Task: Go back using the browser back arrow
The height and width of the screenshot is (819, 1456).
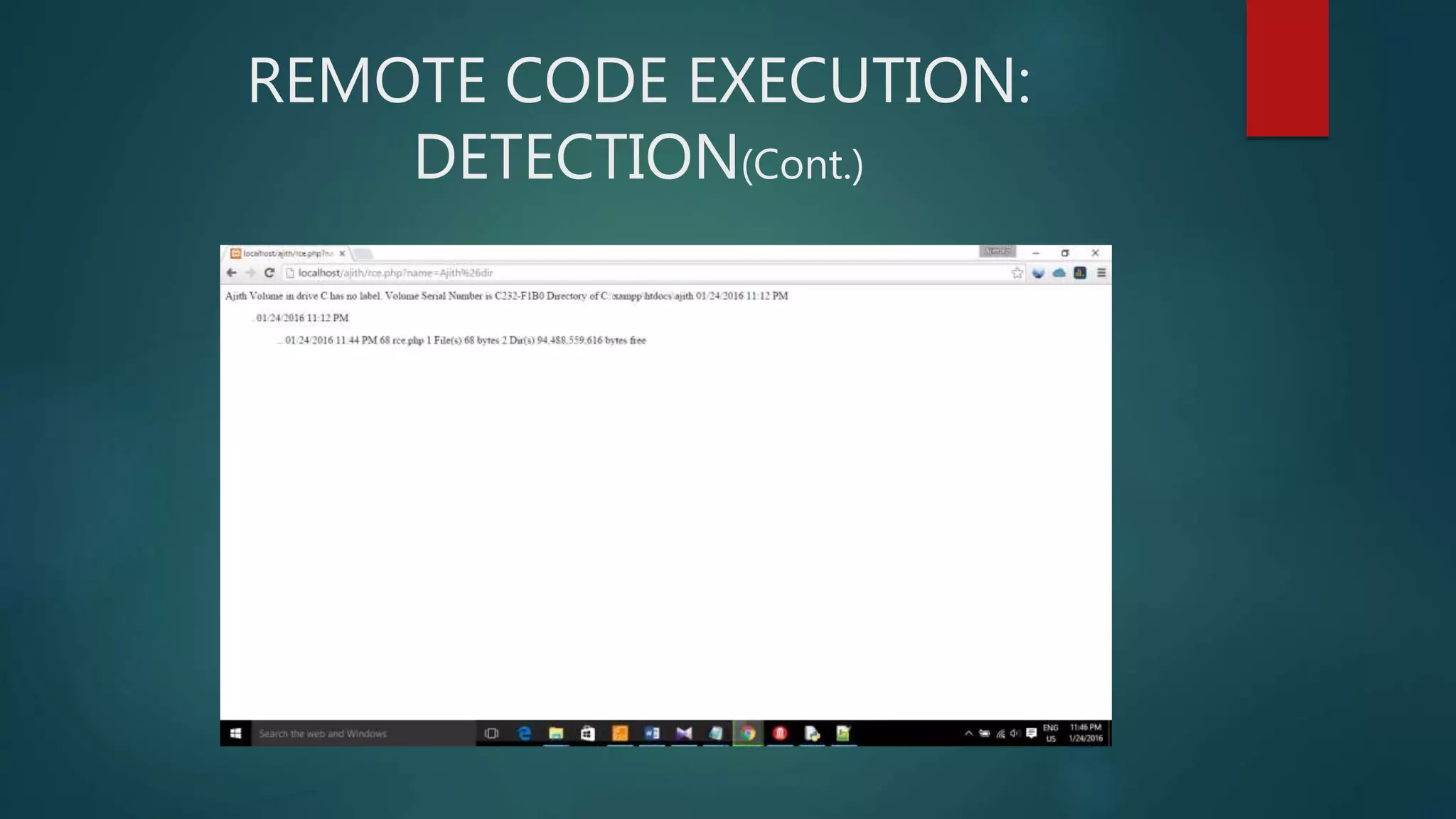Action: (231, 273)
